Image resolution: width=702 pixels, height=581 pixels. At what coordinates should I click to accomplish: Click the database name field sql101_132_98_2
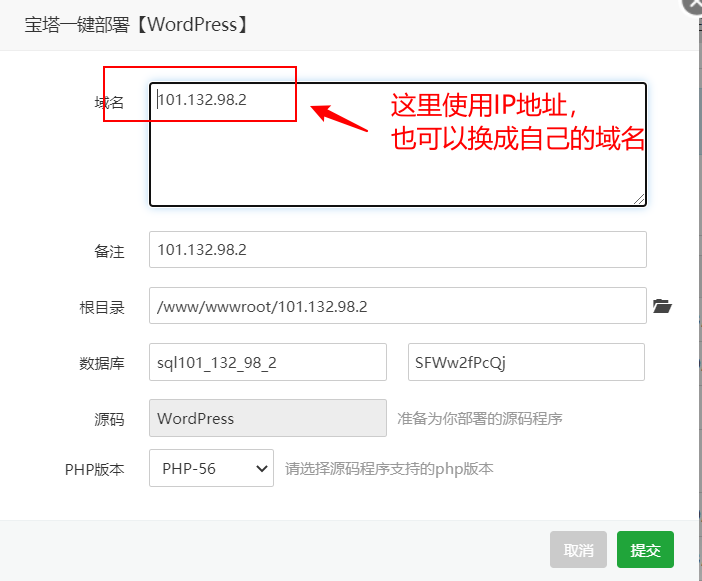point(268,362)
